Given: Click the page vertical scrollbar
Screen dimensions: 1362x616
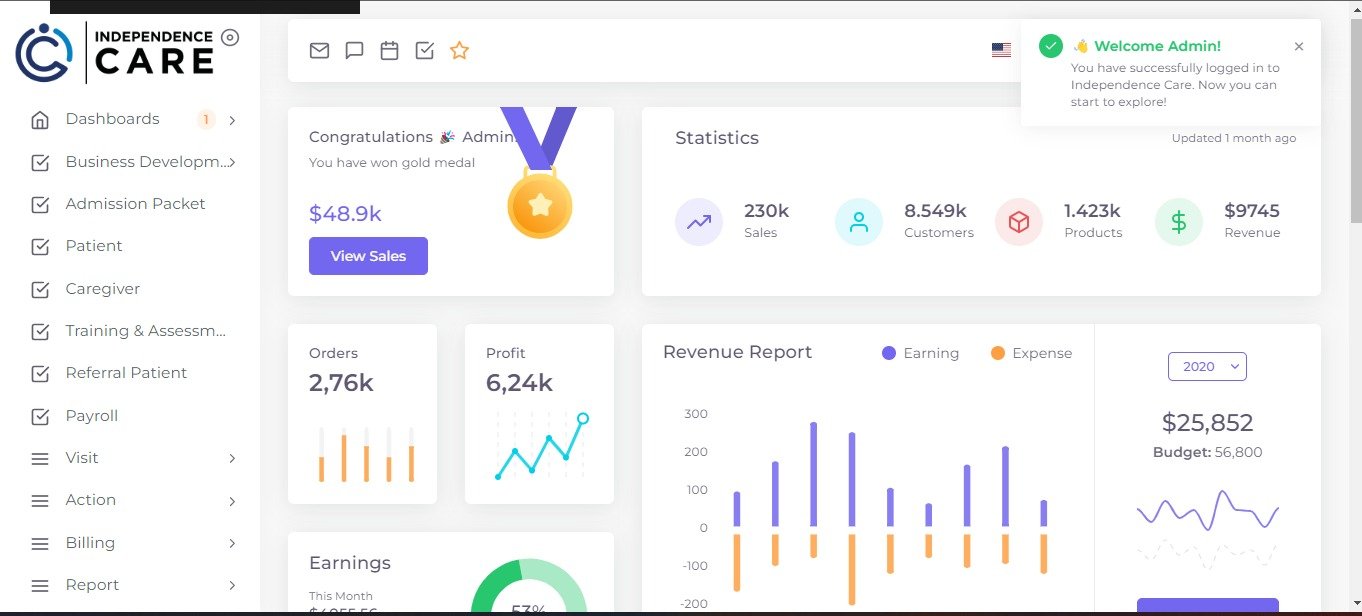Looking at the screenshot, I should click(x=1356, y=120).
